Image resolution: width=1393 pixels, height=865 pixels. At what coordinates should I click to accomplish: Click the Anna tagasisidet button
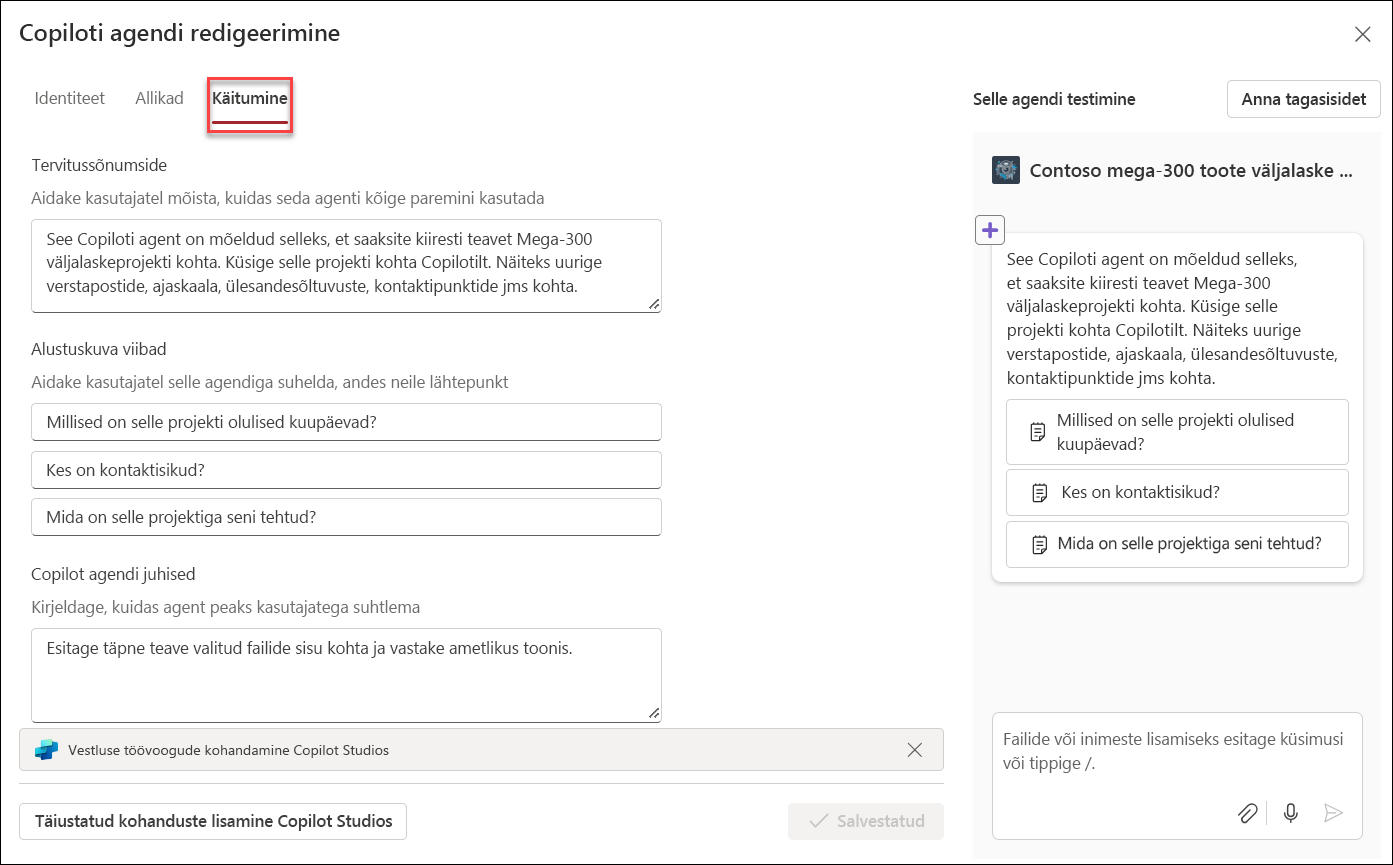[x=1304, y=99]
